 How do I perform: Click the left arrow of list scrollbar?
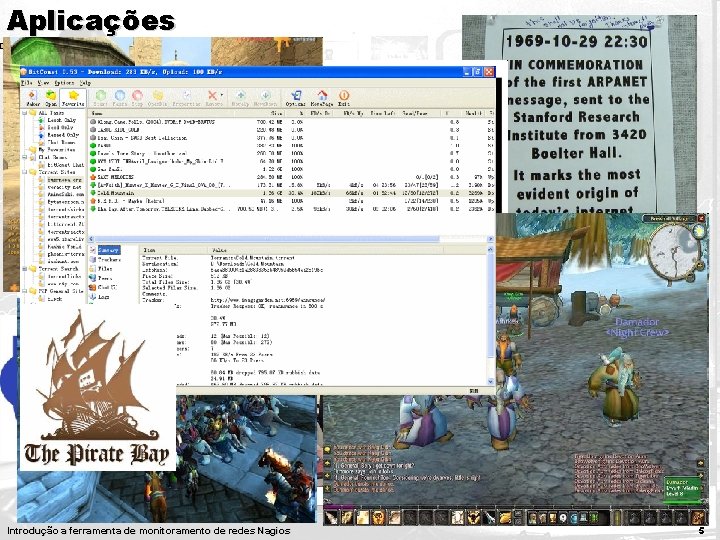(x=91, y=239)
